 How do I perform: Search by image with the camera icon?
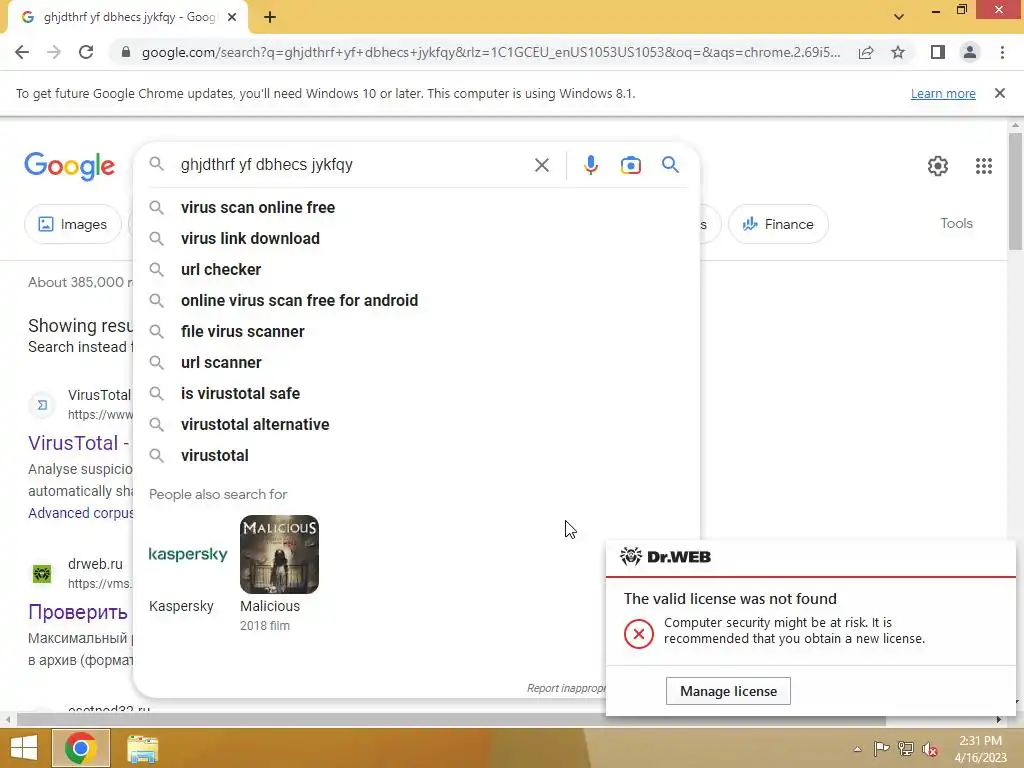click(x=630, y=165)
